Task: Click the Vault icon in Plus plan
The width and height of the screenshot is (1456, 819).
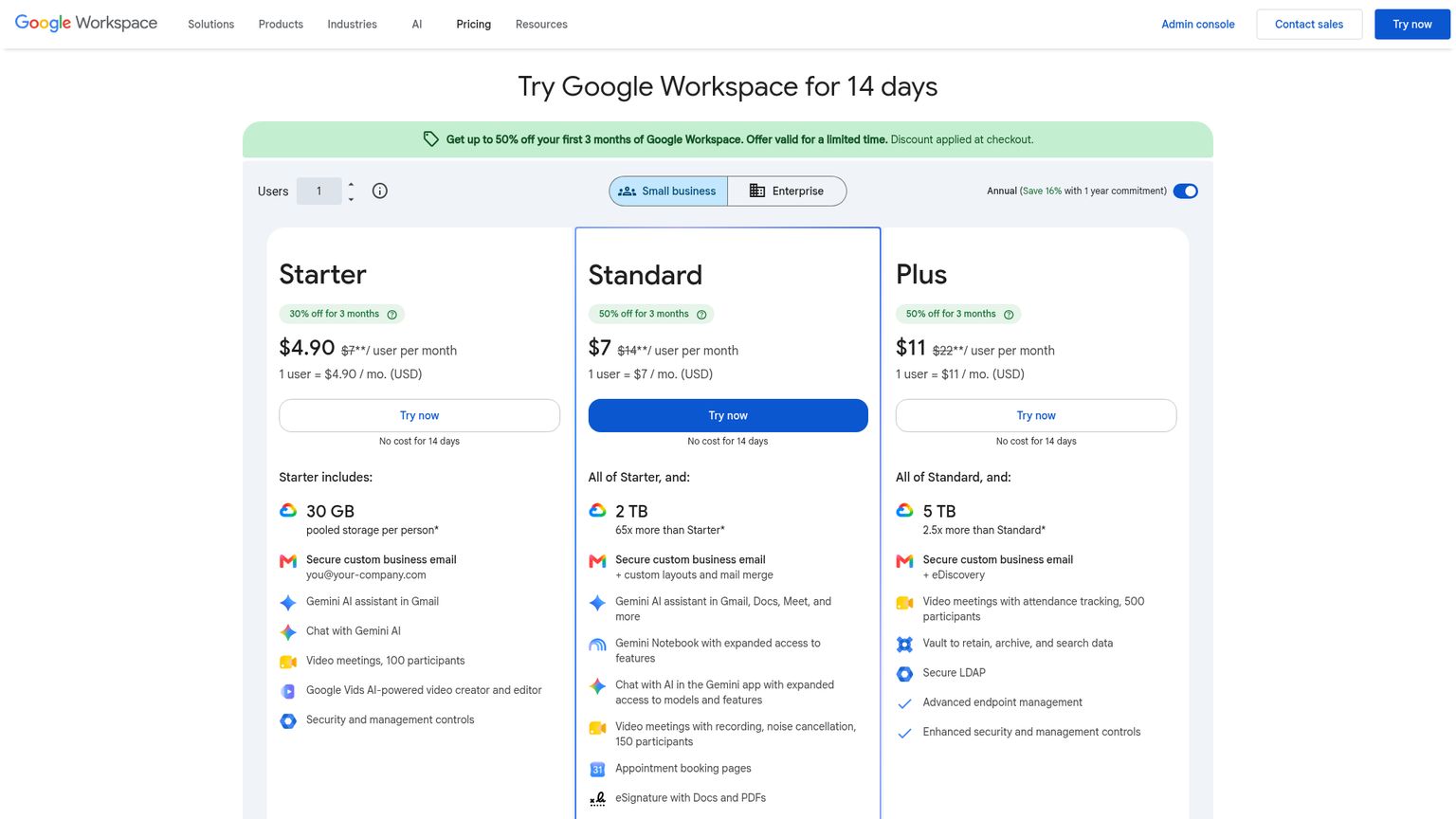Action: [x=904, y=644]
